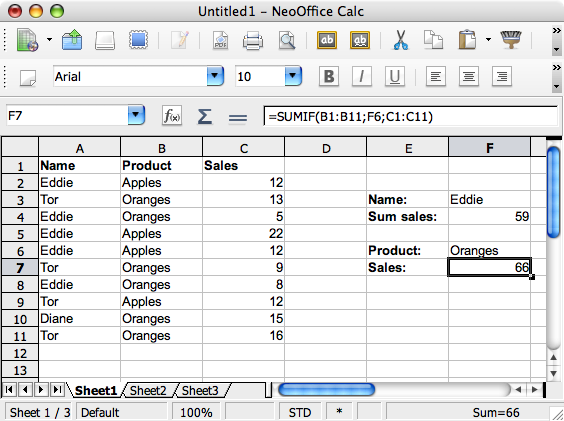Viewport: 564px width, 421px height.
Task: Toggle Underline formatting button
Action: point(395,76)
